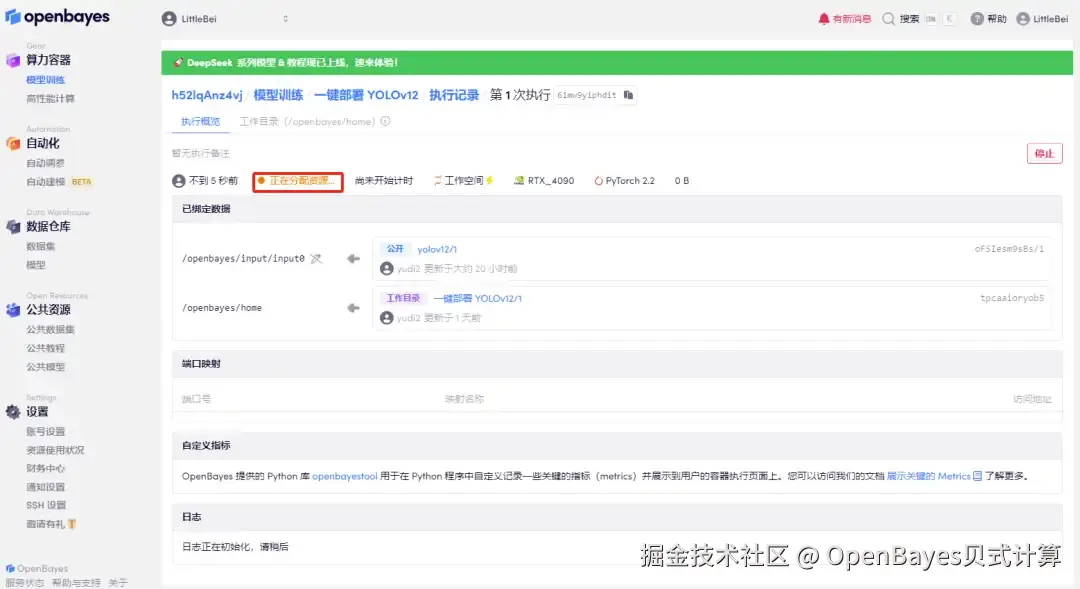Click the 一键部署 YOLOv12 breadcrumb link

(x=366, y=95)
